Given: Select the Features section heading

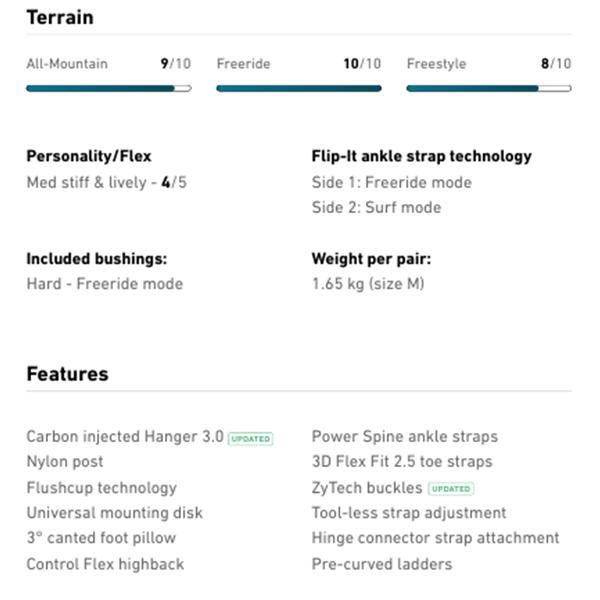Looking at the screenshot, I should (67, 374).
